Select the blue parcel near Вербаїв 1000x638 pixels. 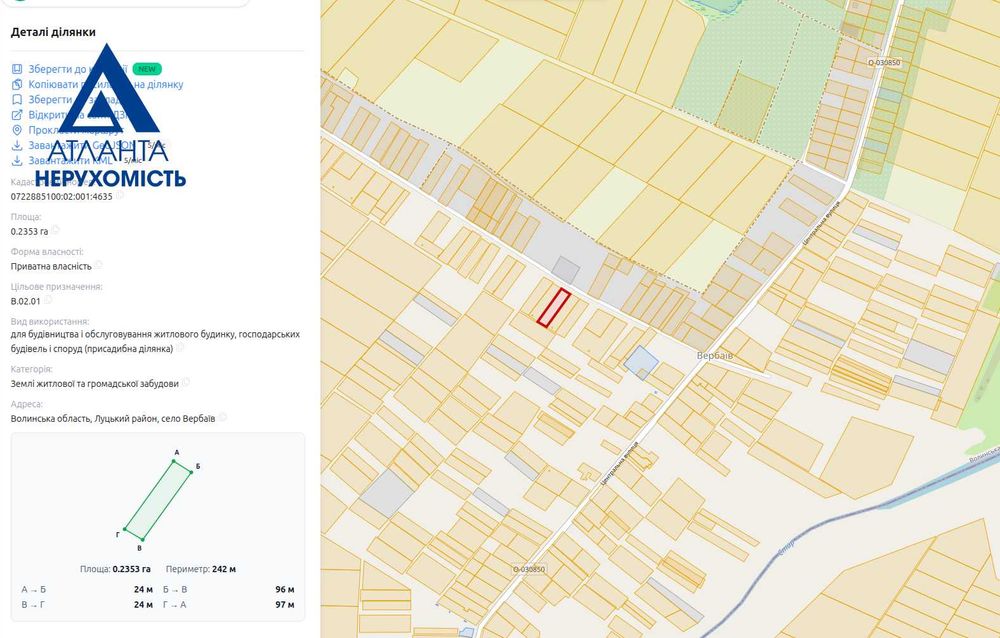641,362
